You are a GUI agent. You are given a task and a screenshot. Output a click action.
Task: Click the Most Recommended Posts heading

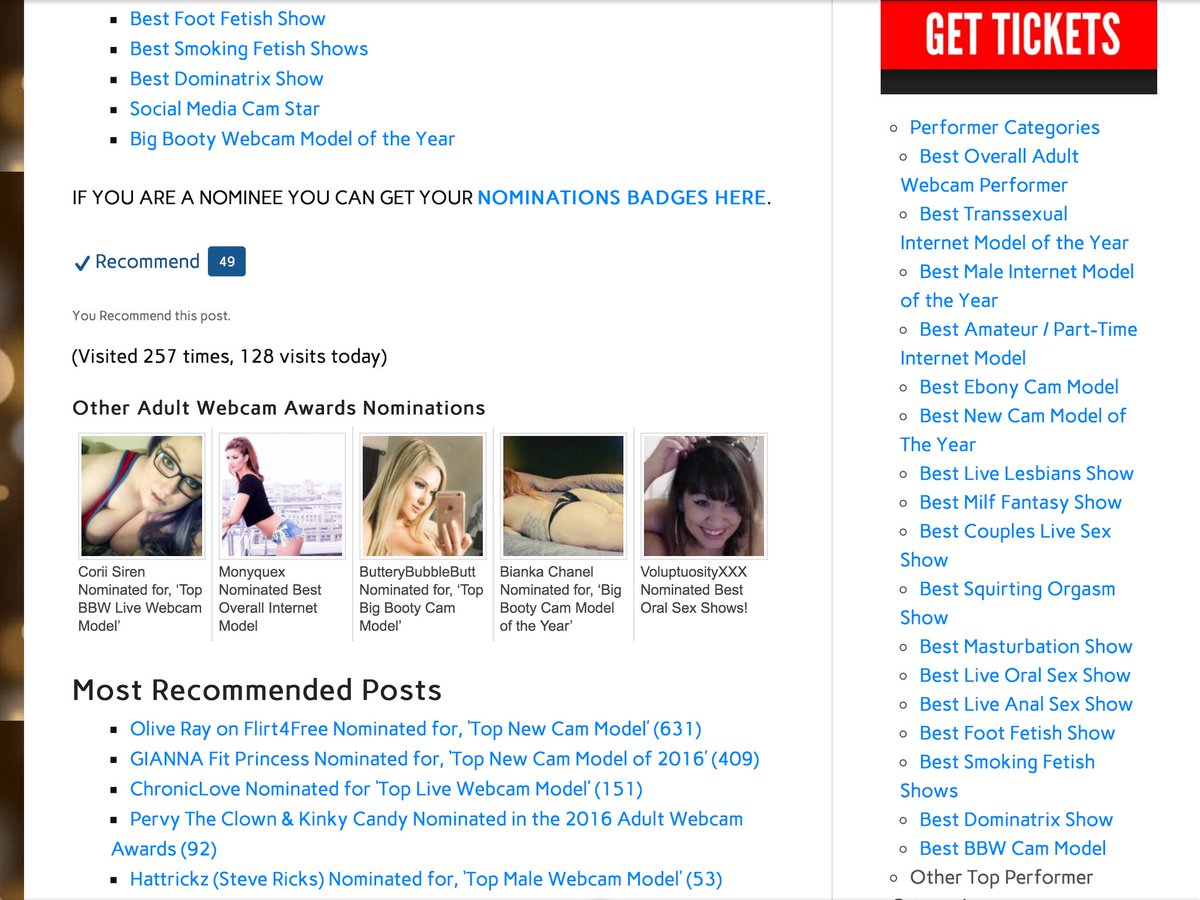tap(257, 690)
